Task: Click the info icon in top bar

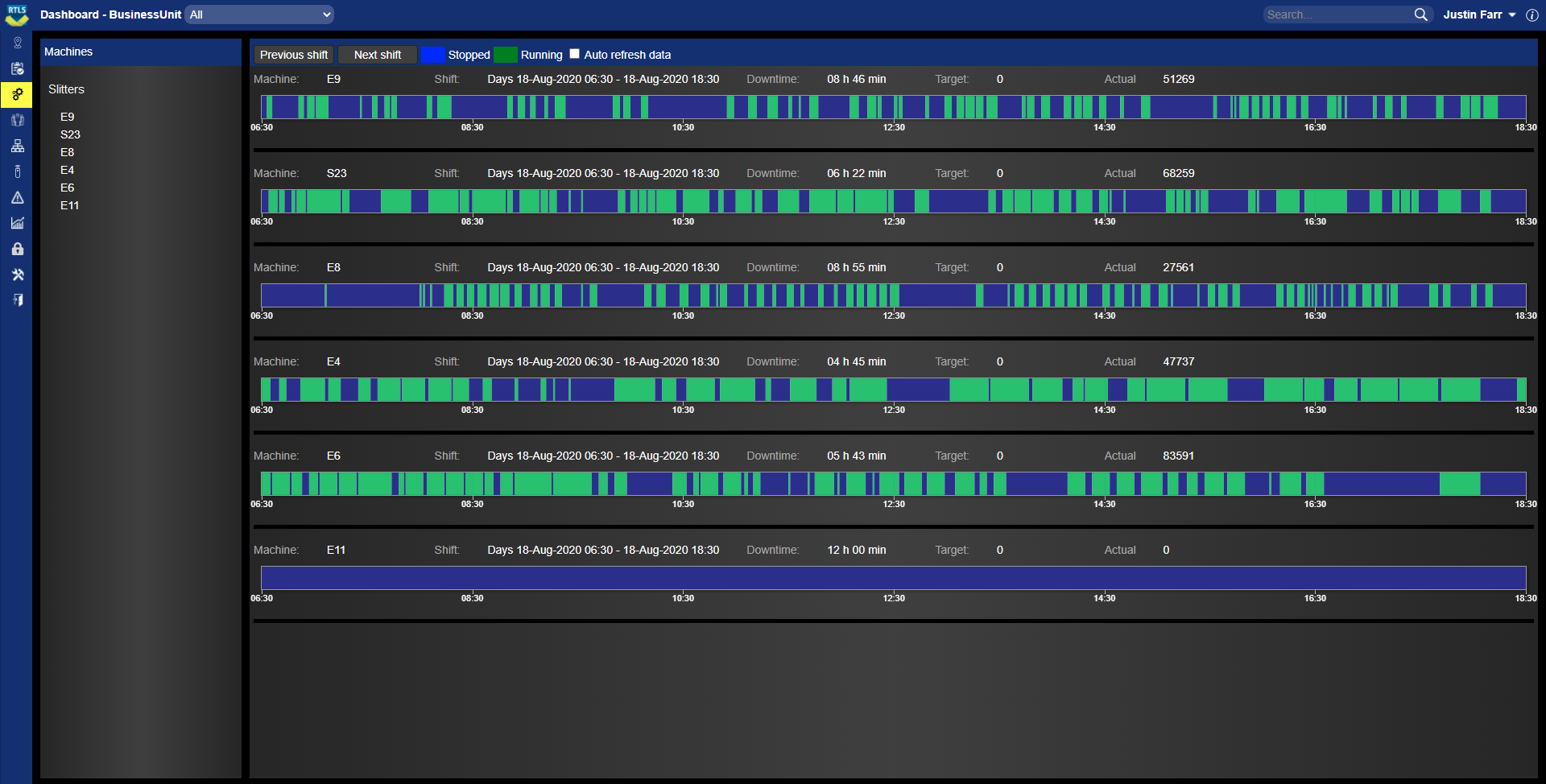Action: [1532, 14]
